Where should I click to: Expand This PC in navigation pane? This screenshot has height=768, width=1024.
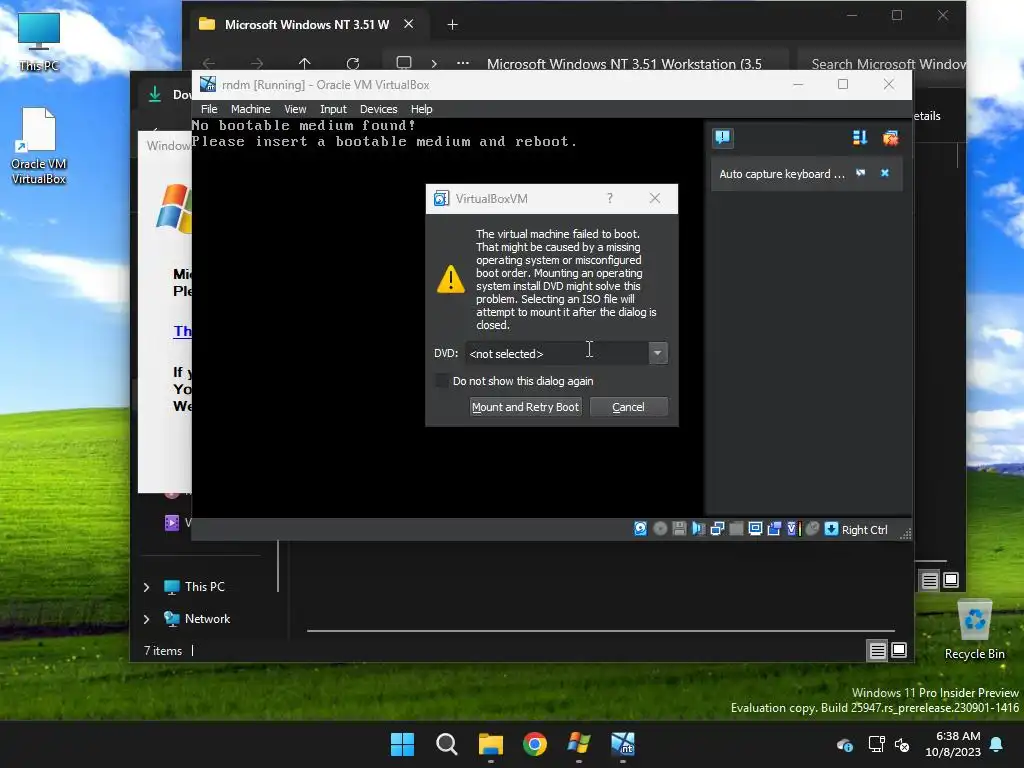[x=146, y=587]
